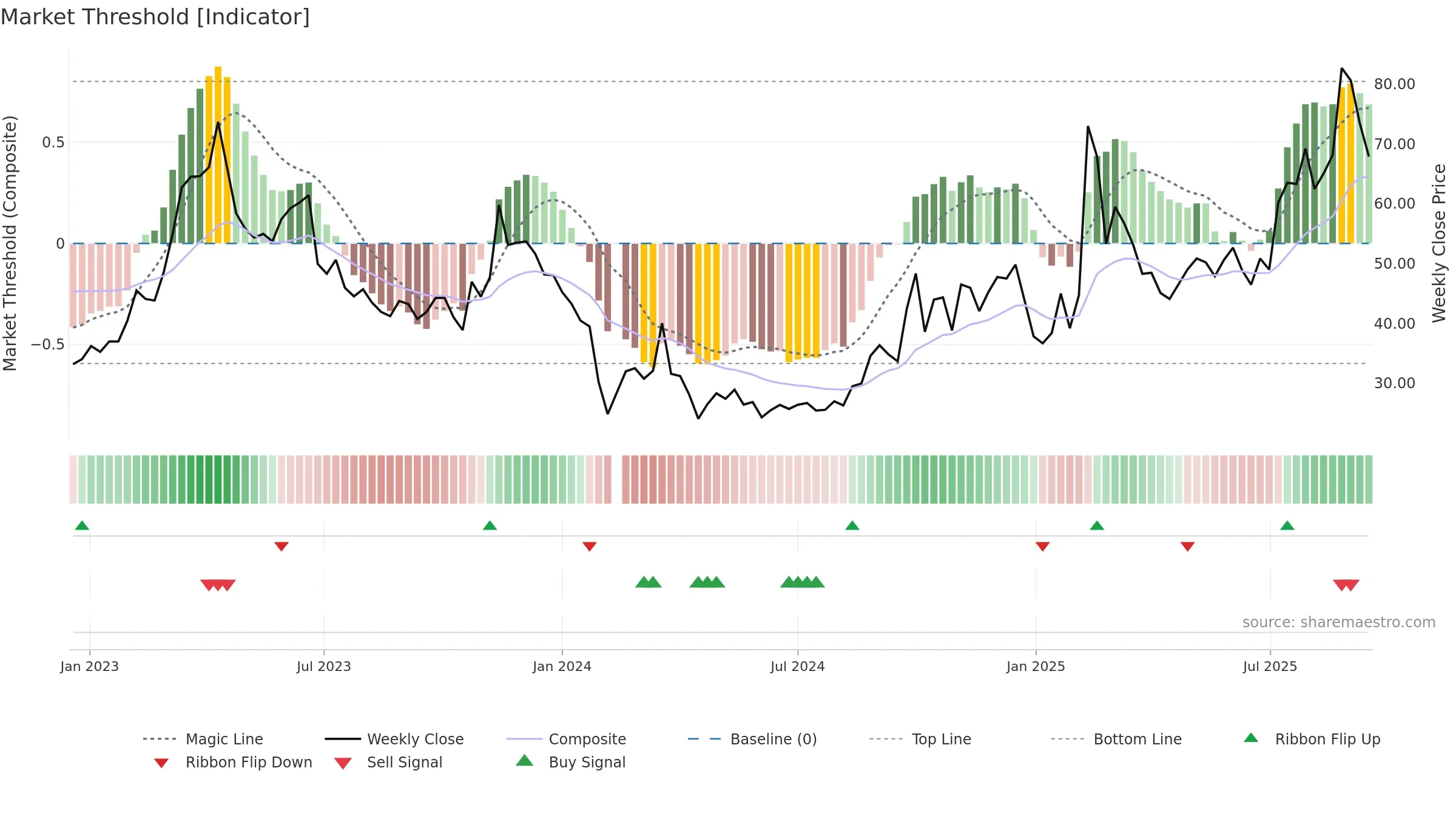Toggle the Sell Signal legend entry
Screen dimensions: 1456x819
tap(388, 762)
